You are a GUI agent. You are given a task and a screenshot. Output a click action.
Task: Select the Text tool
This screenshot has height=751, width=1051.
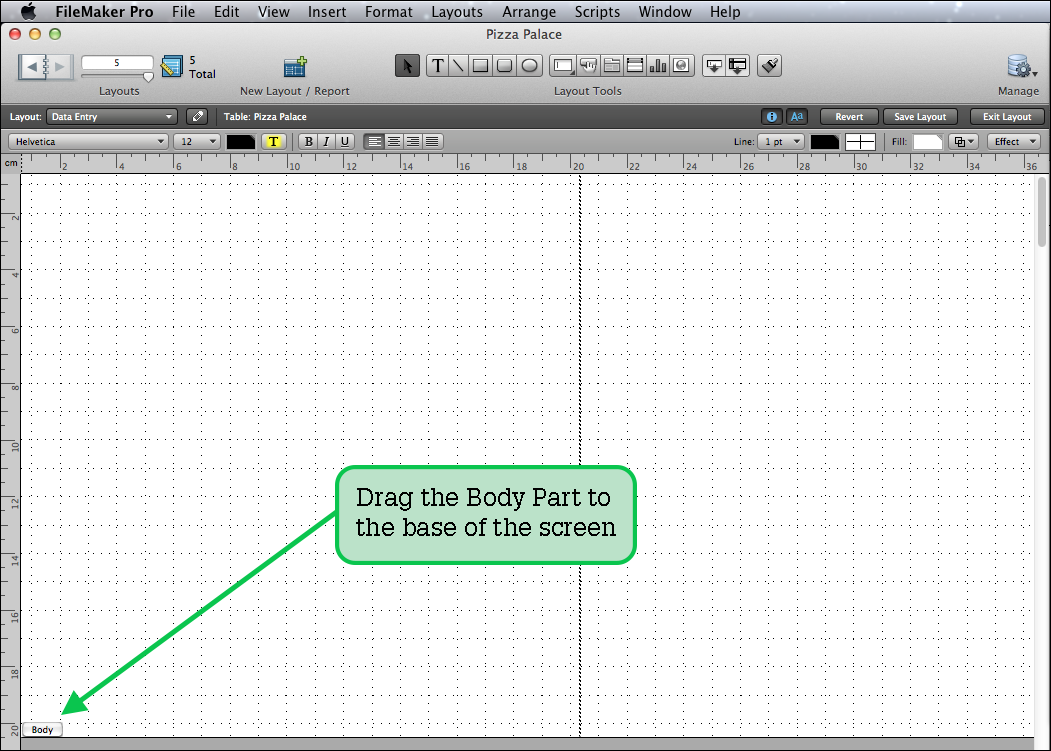coord(438,66)
